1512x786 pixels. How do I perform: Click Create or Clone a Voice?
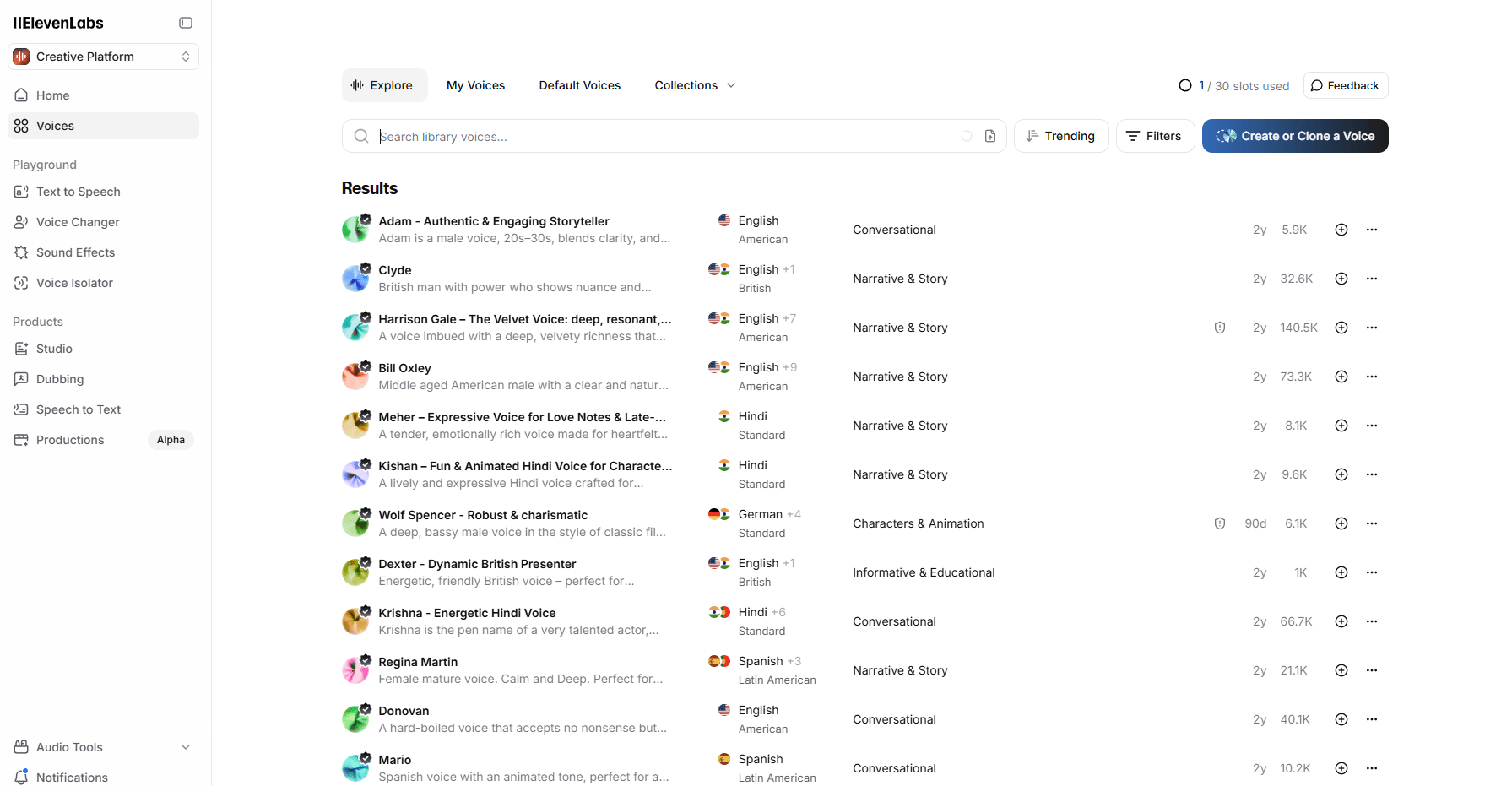[x=1295, y=136]
